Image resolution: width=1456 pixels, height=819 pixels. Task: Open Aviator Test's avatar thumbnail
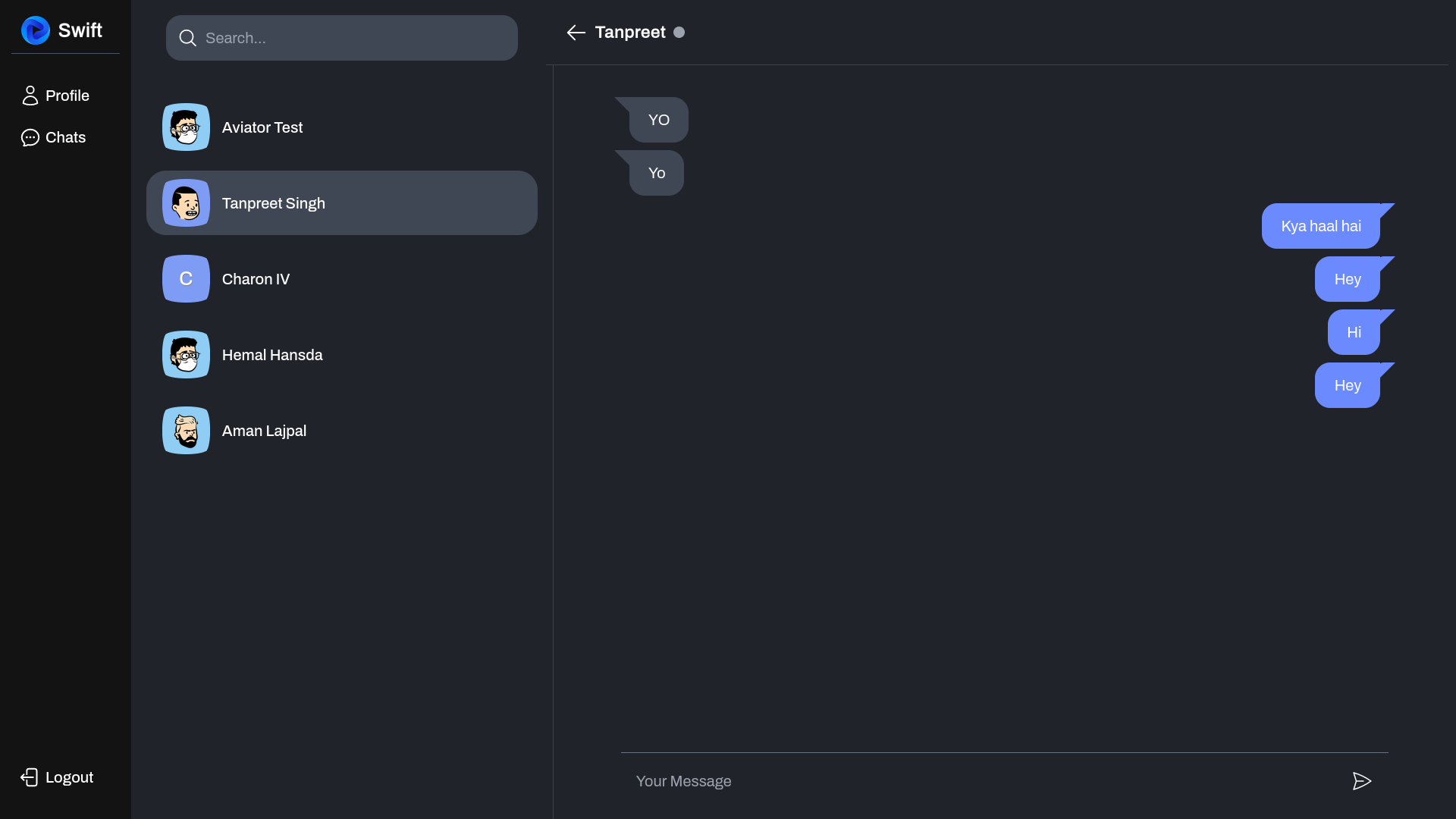pyautogui.click(x=186, y=127)
